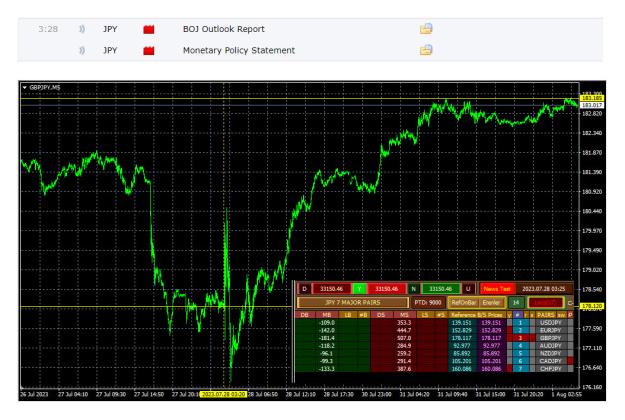Click the red y-column square for EURJPY
Viewport: 625px width, 420px height.
pyautogui.click(x=509, y=330)
